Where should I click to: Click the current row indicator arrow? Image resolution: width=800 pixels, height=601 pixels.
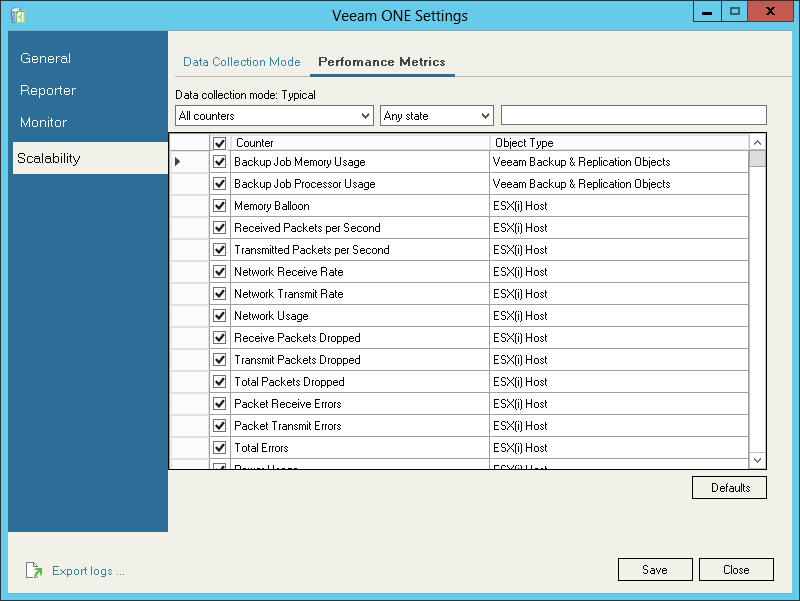click(178, 162)
